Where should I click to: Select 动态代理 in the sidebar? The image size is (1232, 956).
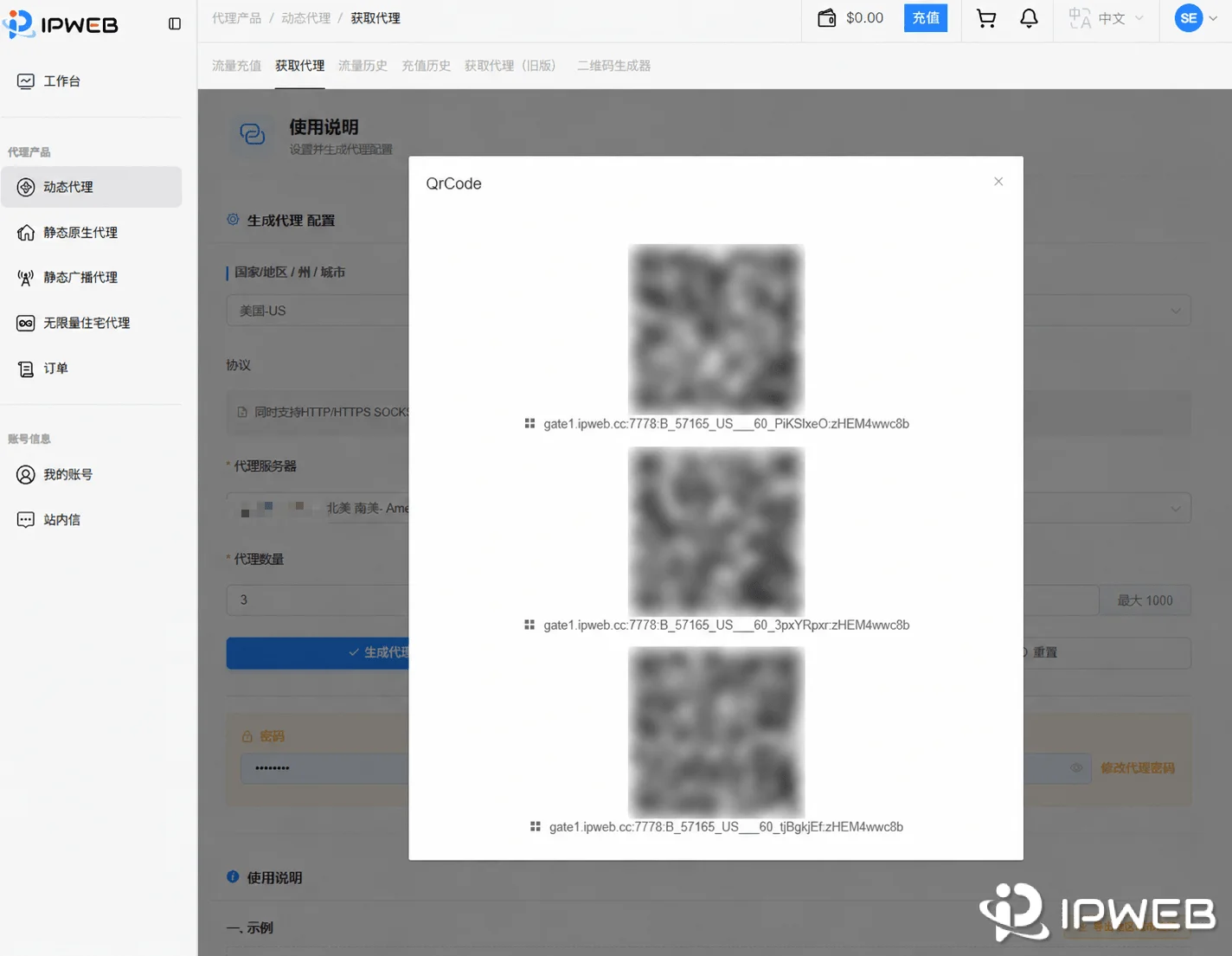[x=91, y=187]
